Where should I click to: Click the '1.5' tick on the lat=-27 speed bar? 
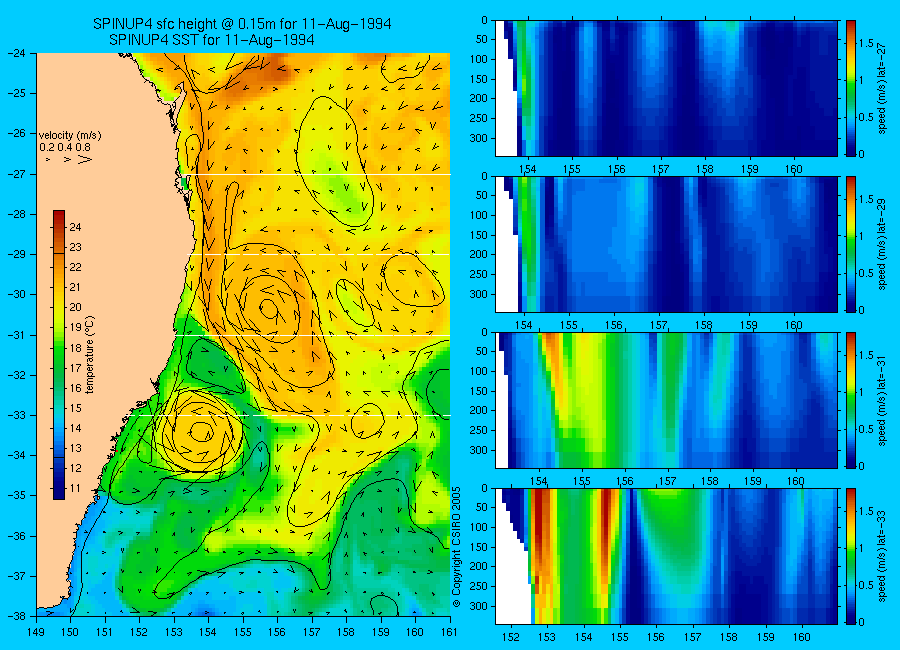pyautogui.click(x=866, y=44)
